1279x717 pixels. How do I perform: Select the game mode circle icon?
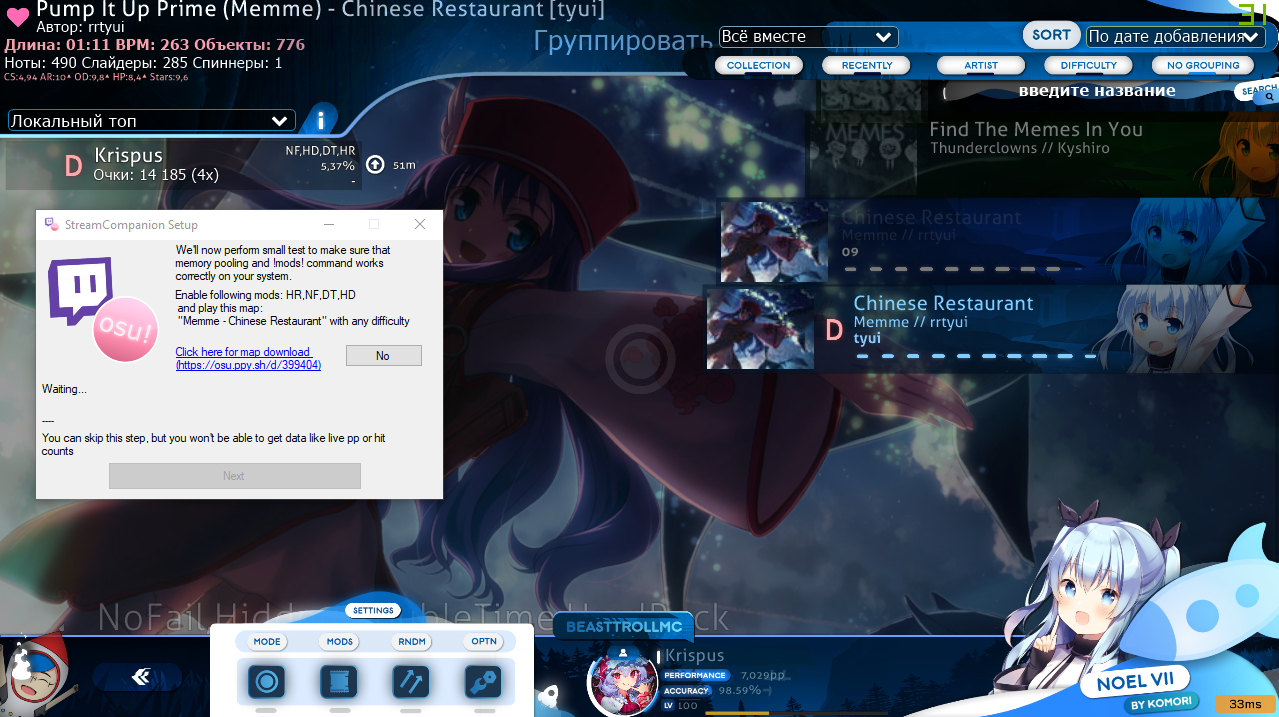(x=266, y=682)
